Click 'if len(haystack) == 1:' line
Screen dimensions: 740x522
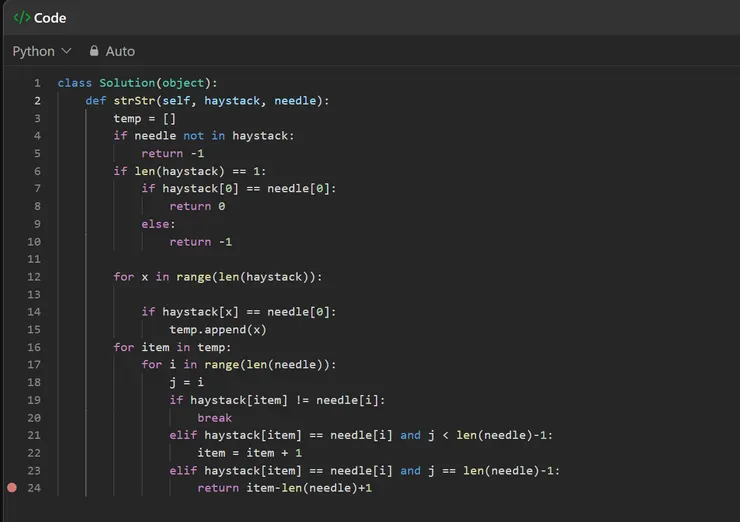(190, 171)
